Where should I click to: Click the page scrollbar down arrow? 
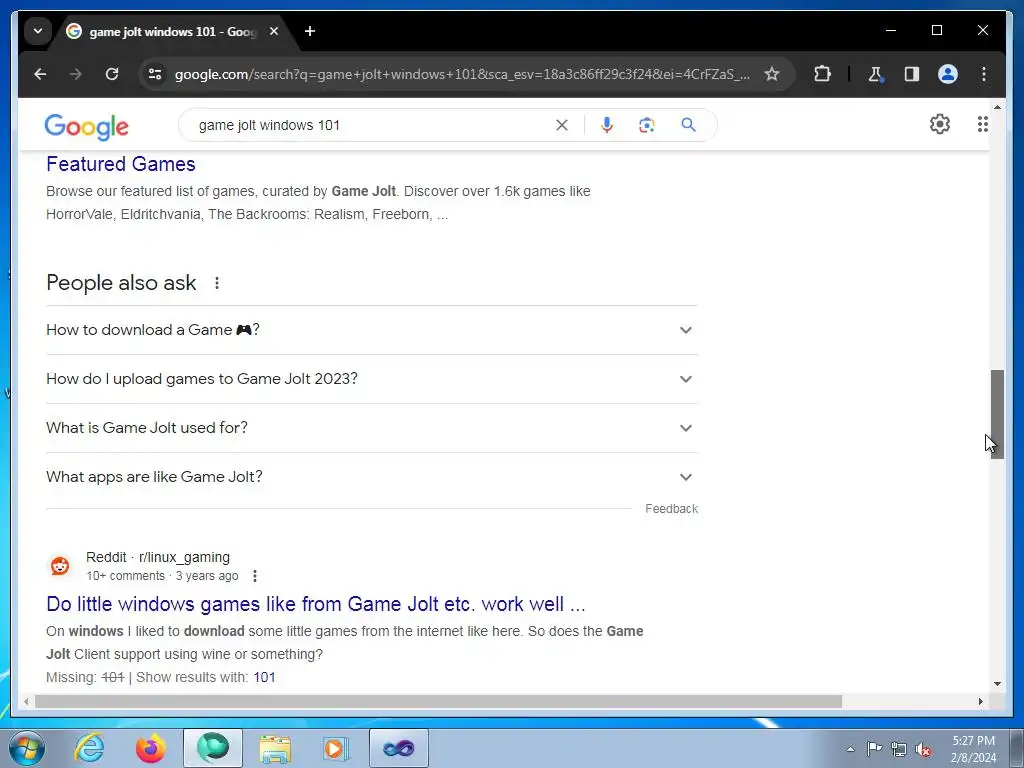point(997,684)
